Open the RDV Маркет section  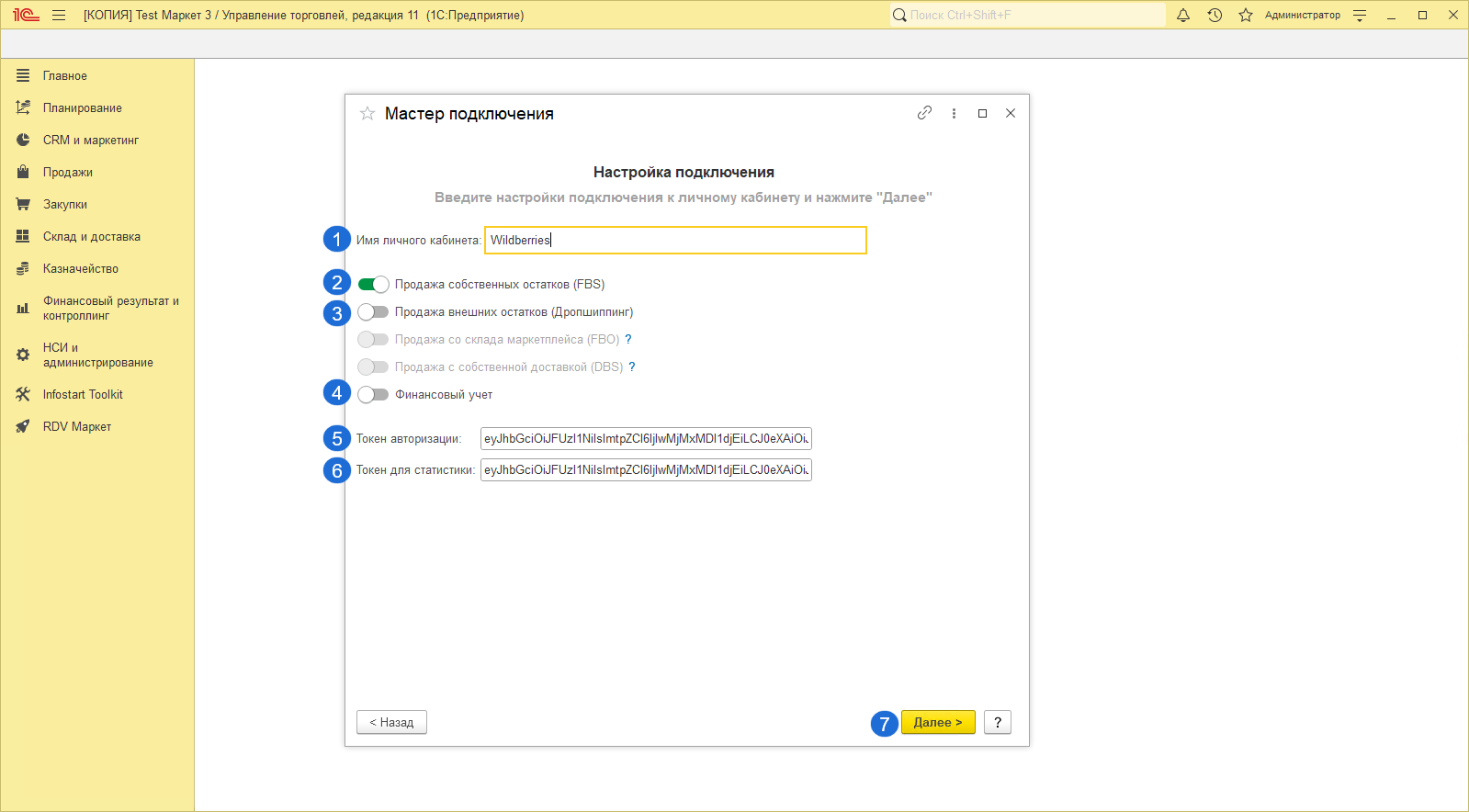[76, 426]
